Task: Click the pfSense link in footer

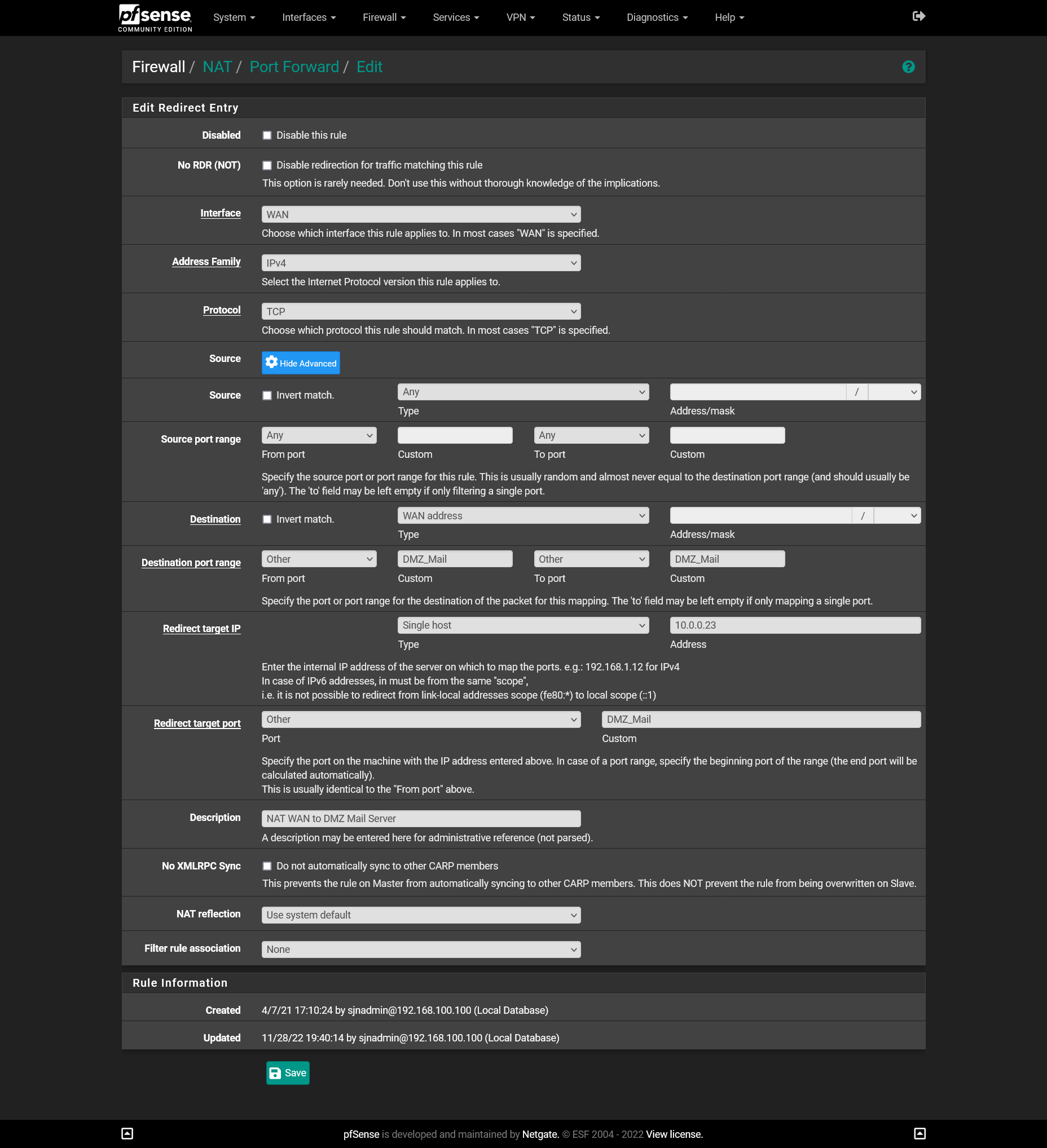Action: 361,1134
